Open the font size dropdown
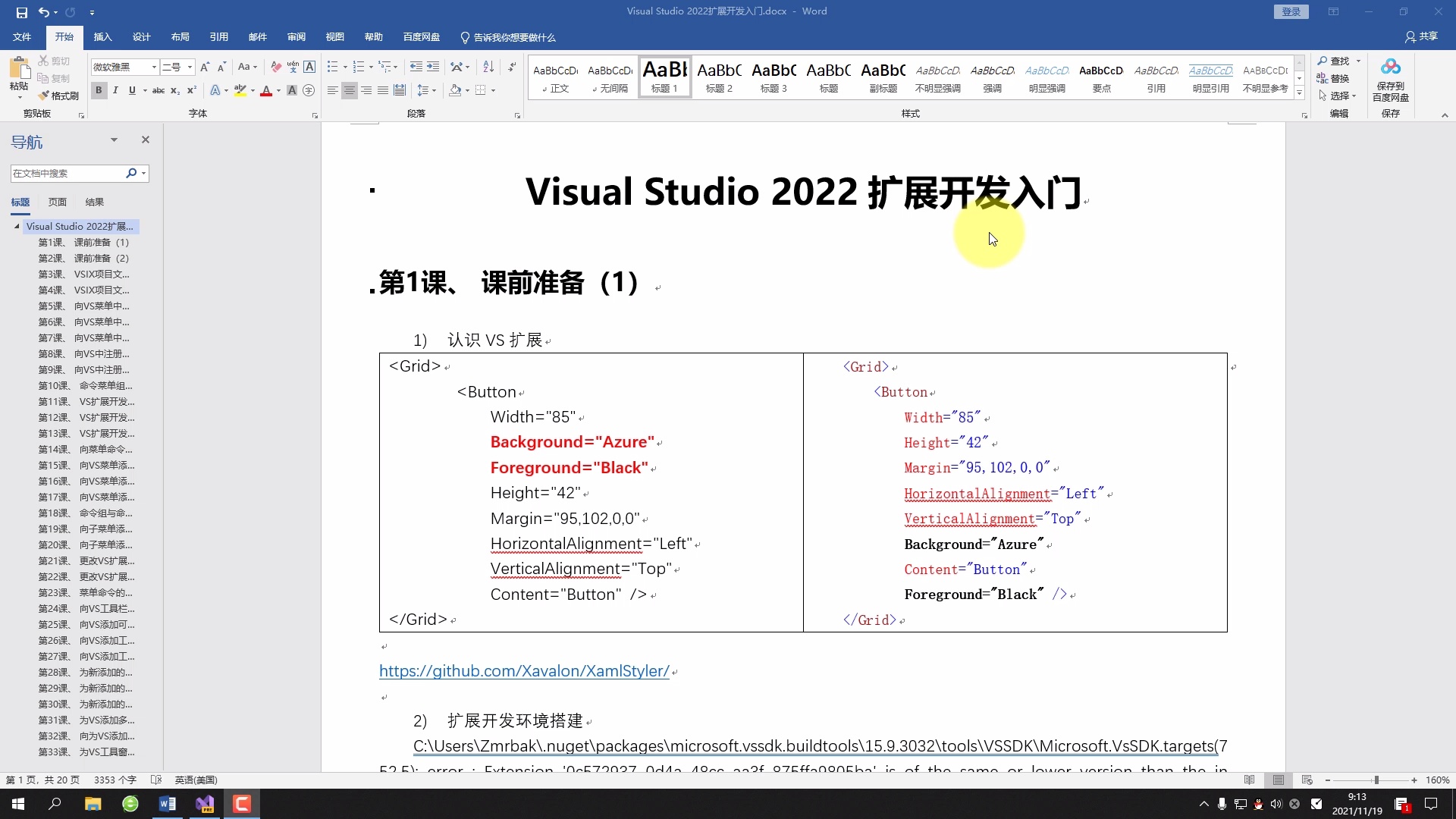 pos(189,67)
